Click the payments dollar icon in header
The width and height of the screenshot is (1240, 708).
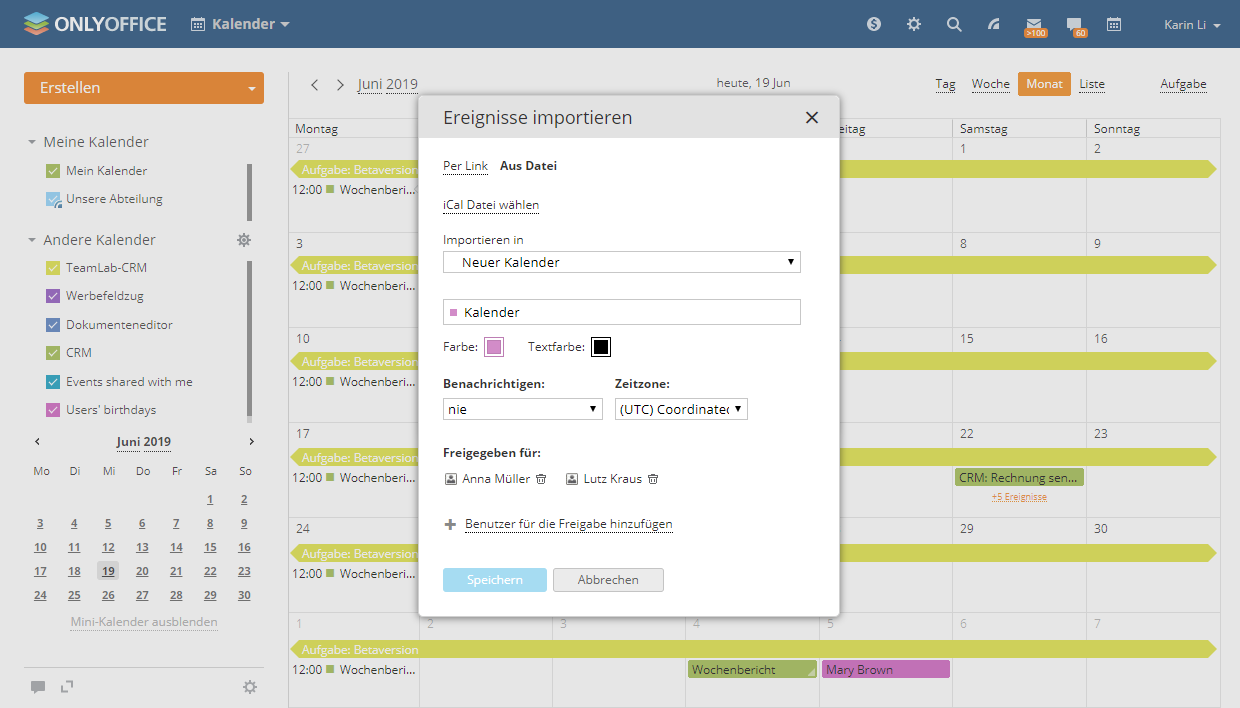click(x=874, y=24)
